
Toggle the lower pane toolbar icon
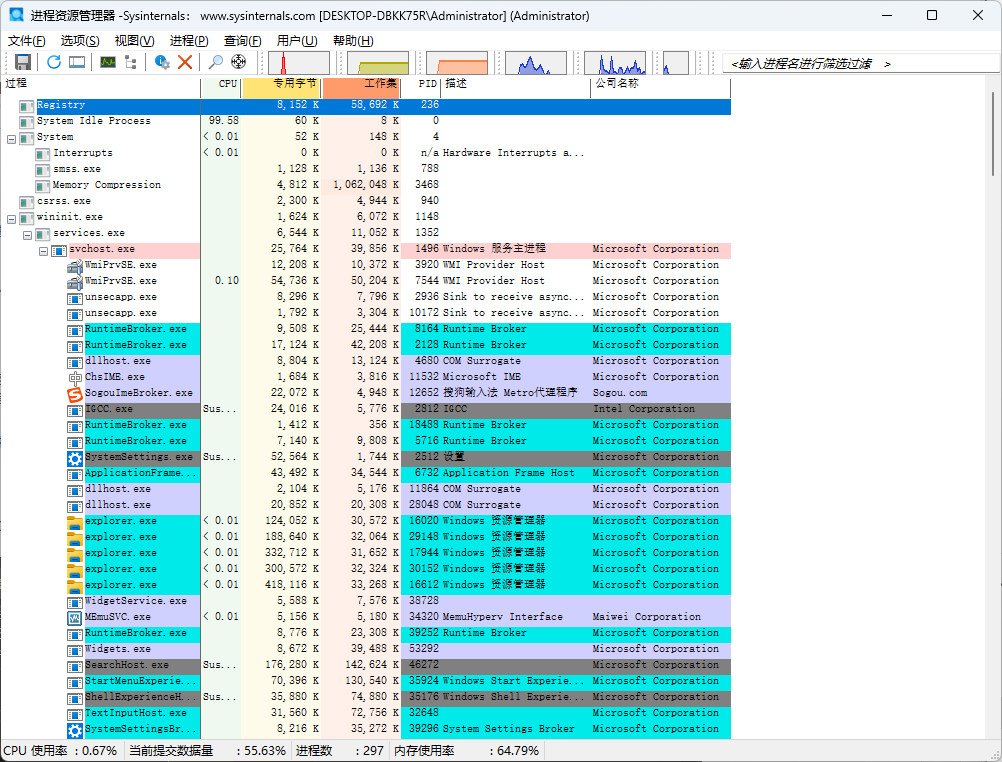[77, 62]
